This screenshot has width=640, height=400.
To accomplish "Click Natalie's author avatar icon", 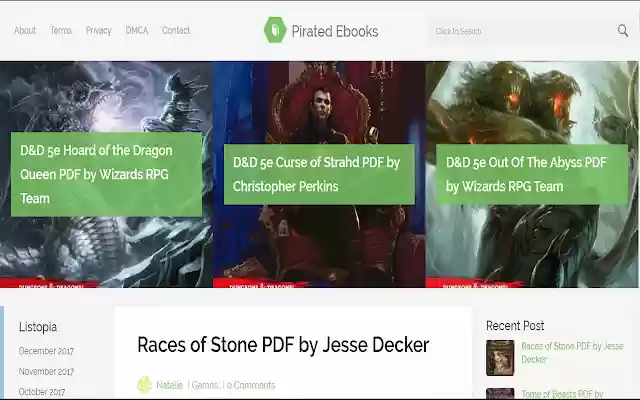I will [144, 384].
